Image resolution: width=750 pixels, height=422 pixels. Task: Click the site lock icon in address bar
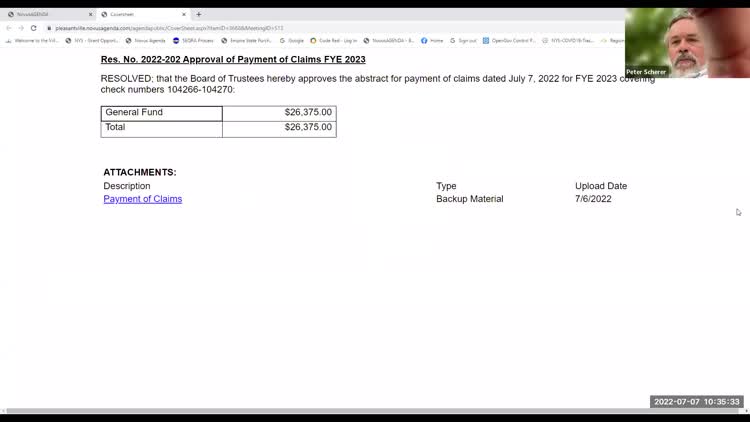point(49,28)
